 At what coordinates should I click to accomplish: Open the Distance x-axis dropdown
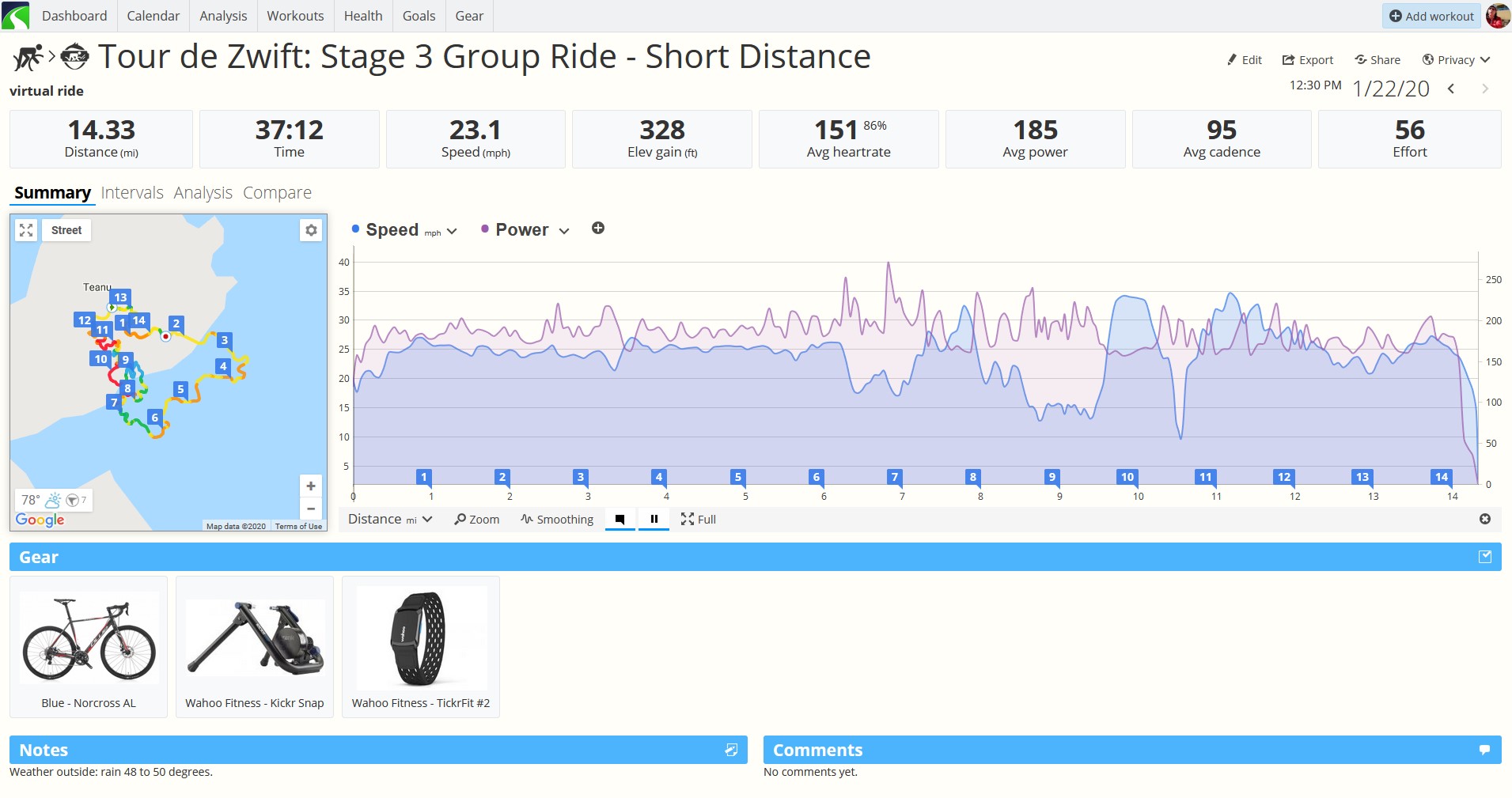pyautogui.click(x=390, y=519)
